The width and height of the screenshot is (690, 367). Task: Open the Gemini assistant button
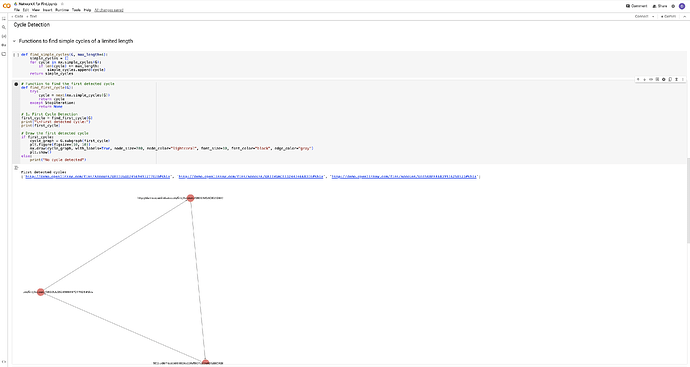tap(668, 16)
